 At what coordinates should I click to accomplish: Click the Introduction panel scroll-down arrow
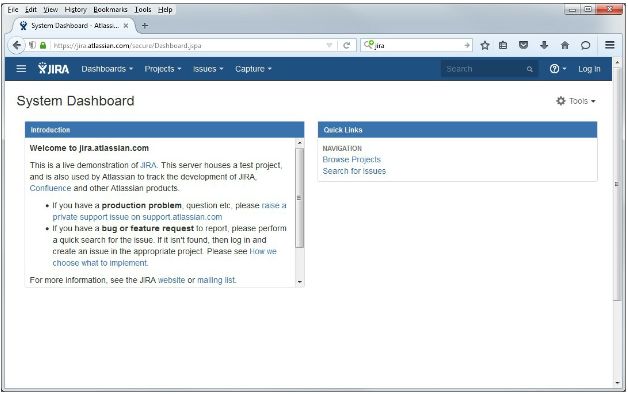tap(299, 282)
